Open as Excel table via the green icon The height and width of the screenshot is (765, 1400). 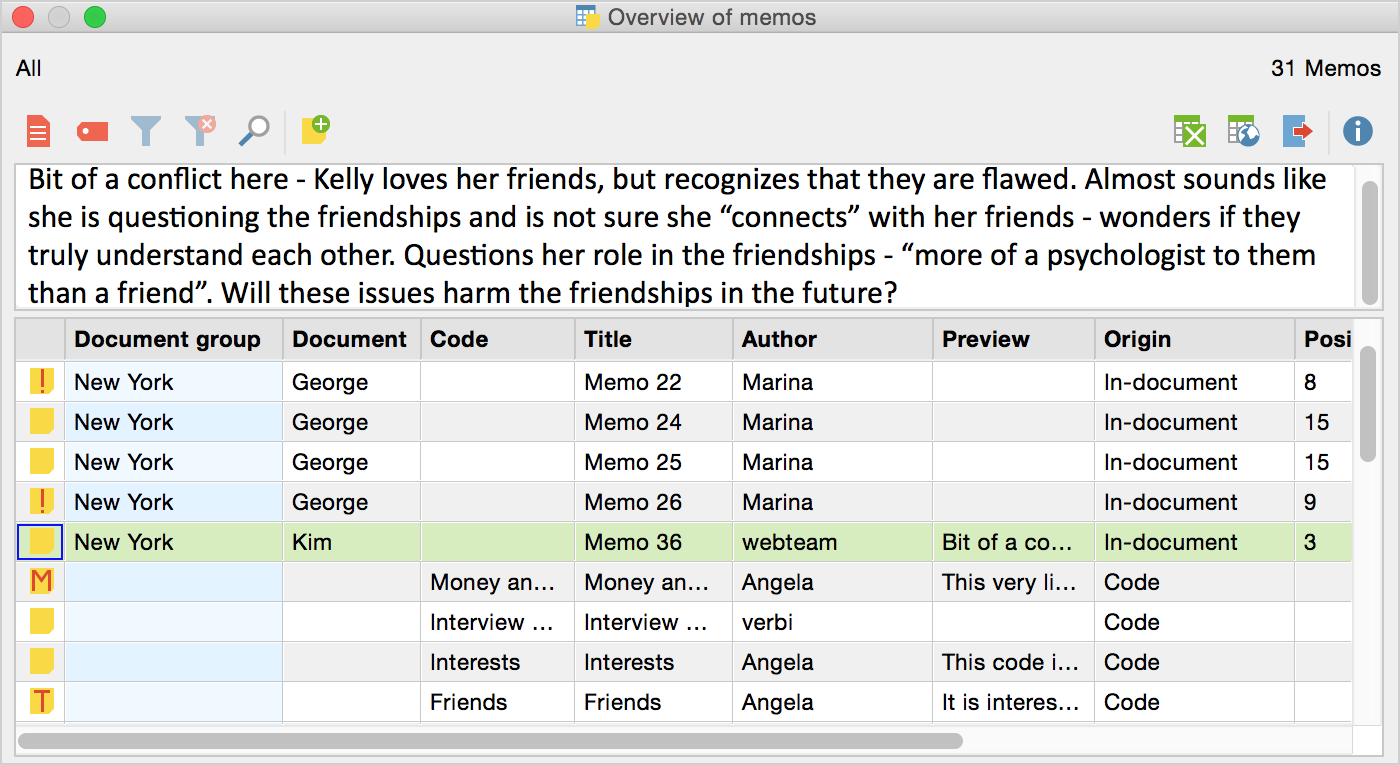(1189, 130)
